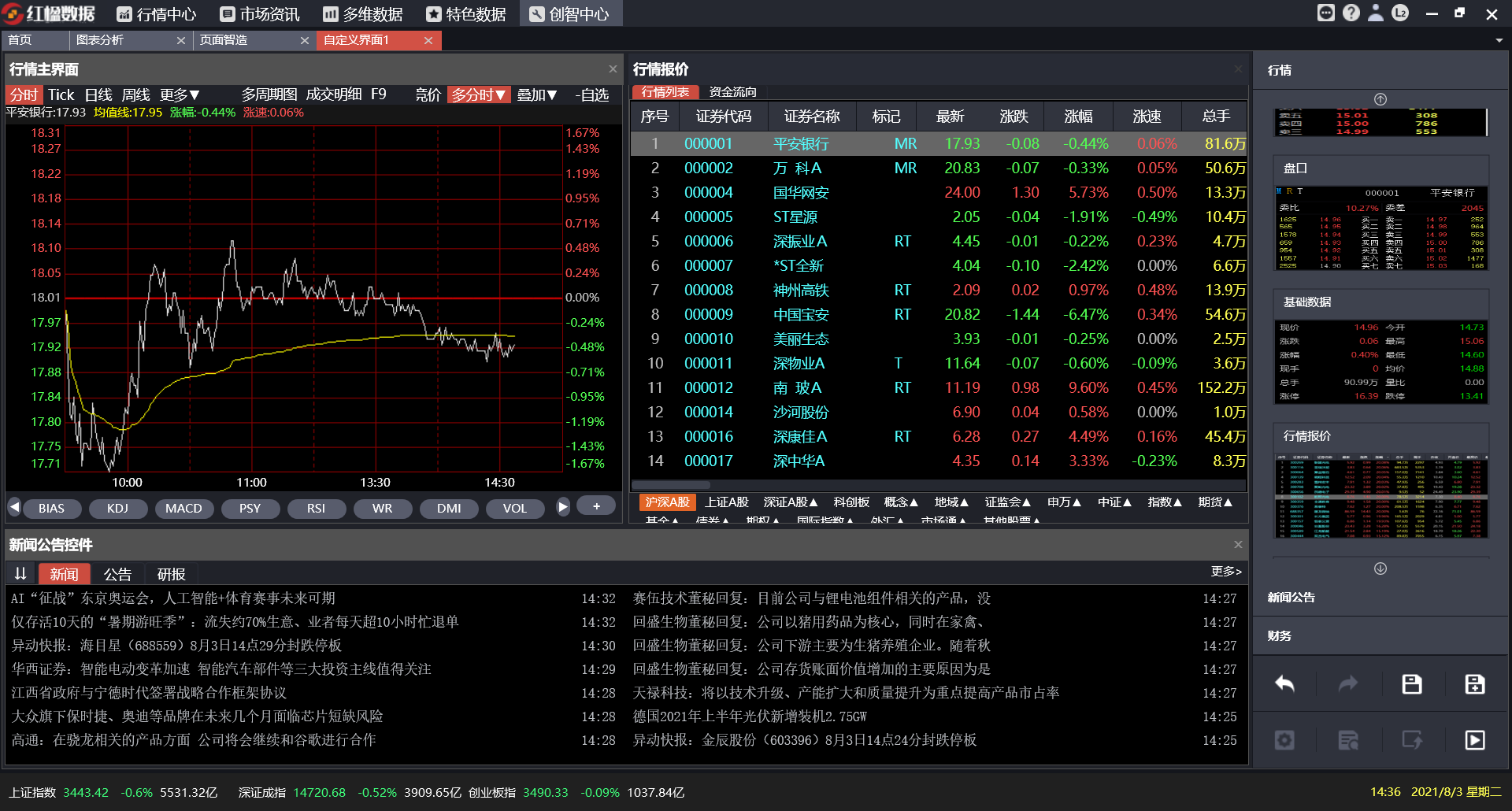Viewport: 1512px width, 811px height.
Task: Click the 红樱数据 logo
Action: [x=48, y=13]
